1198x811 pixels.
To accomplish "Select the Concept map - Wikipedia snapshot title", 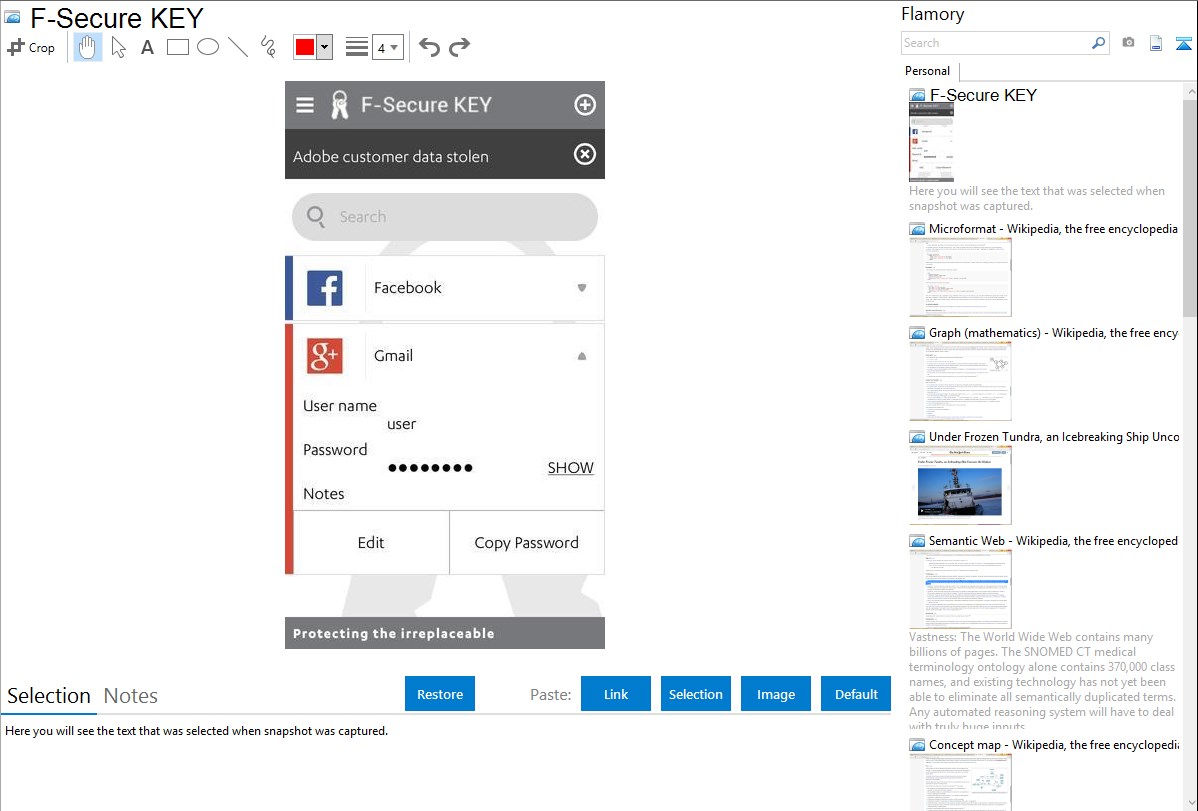I will [x=1054, y=745].
